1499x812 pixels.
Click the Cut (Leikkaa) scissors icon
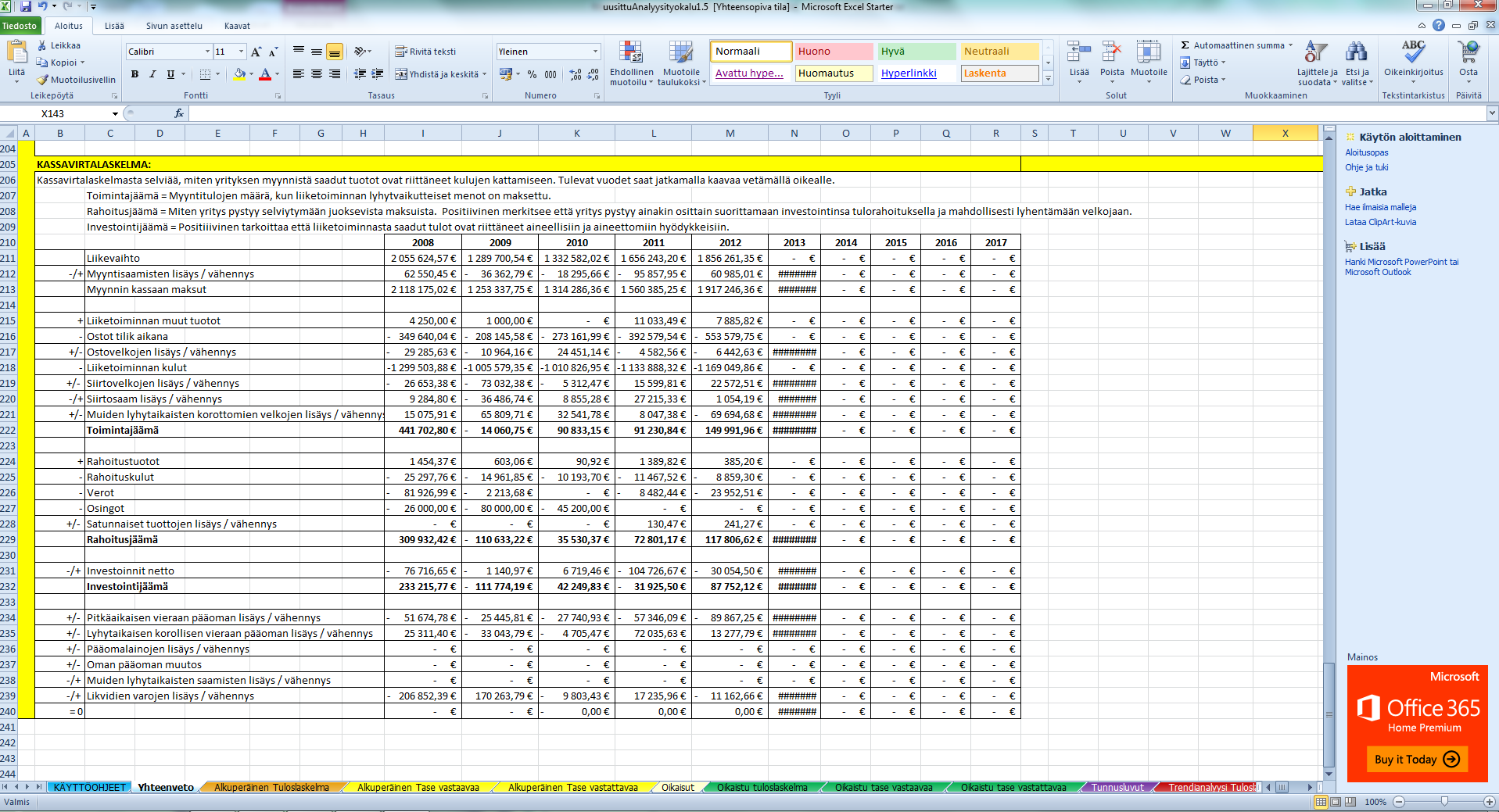click(x=43, y=45)
